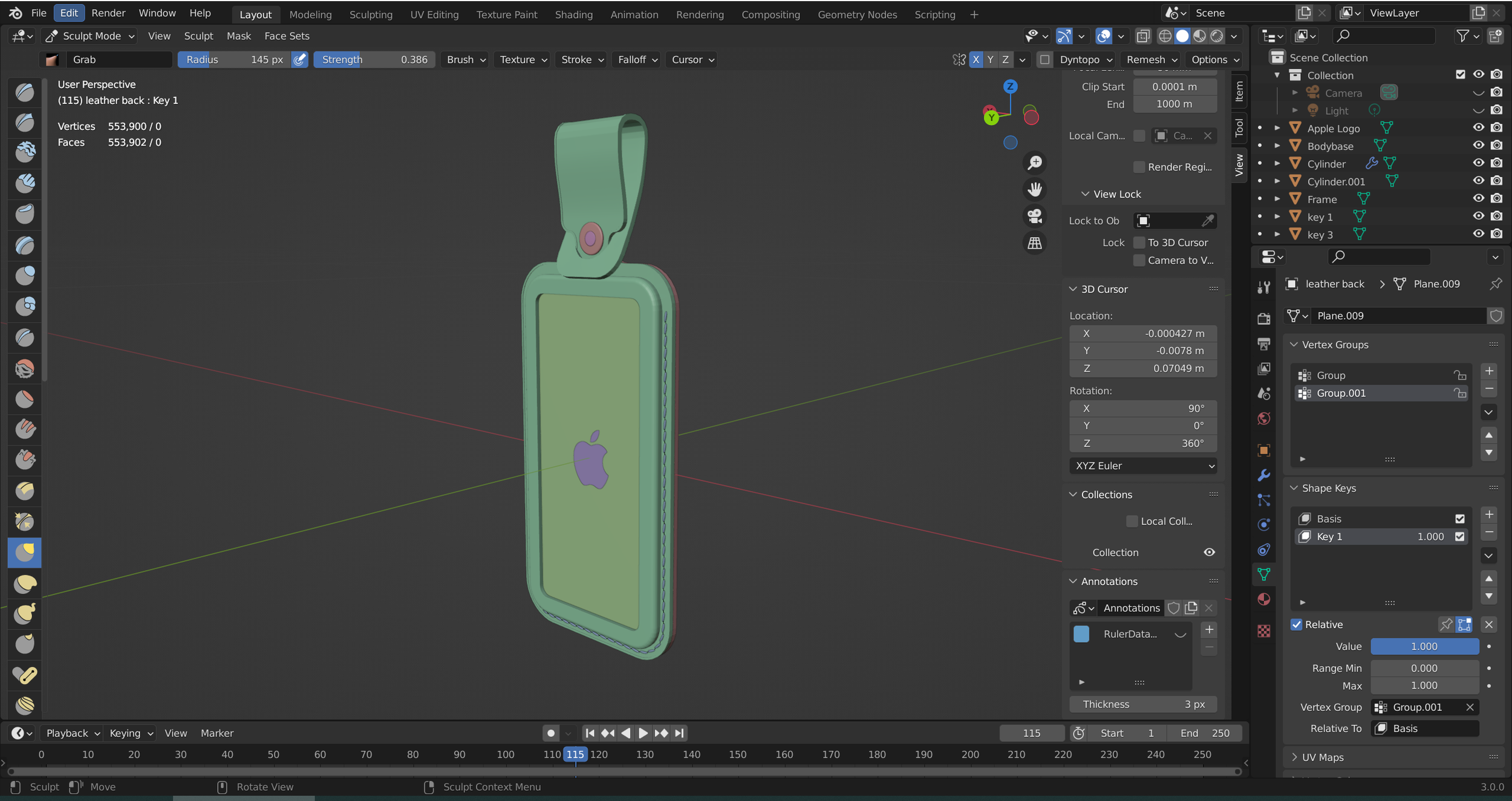Select the active Grab sculpt brush
The image size is (1512, 801).
click(25, 552)
